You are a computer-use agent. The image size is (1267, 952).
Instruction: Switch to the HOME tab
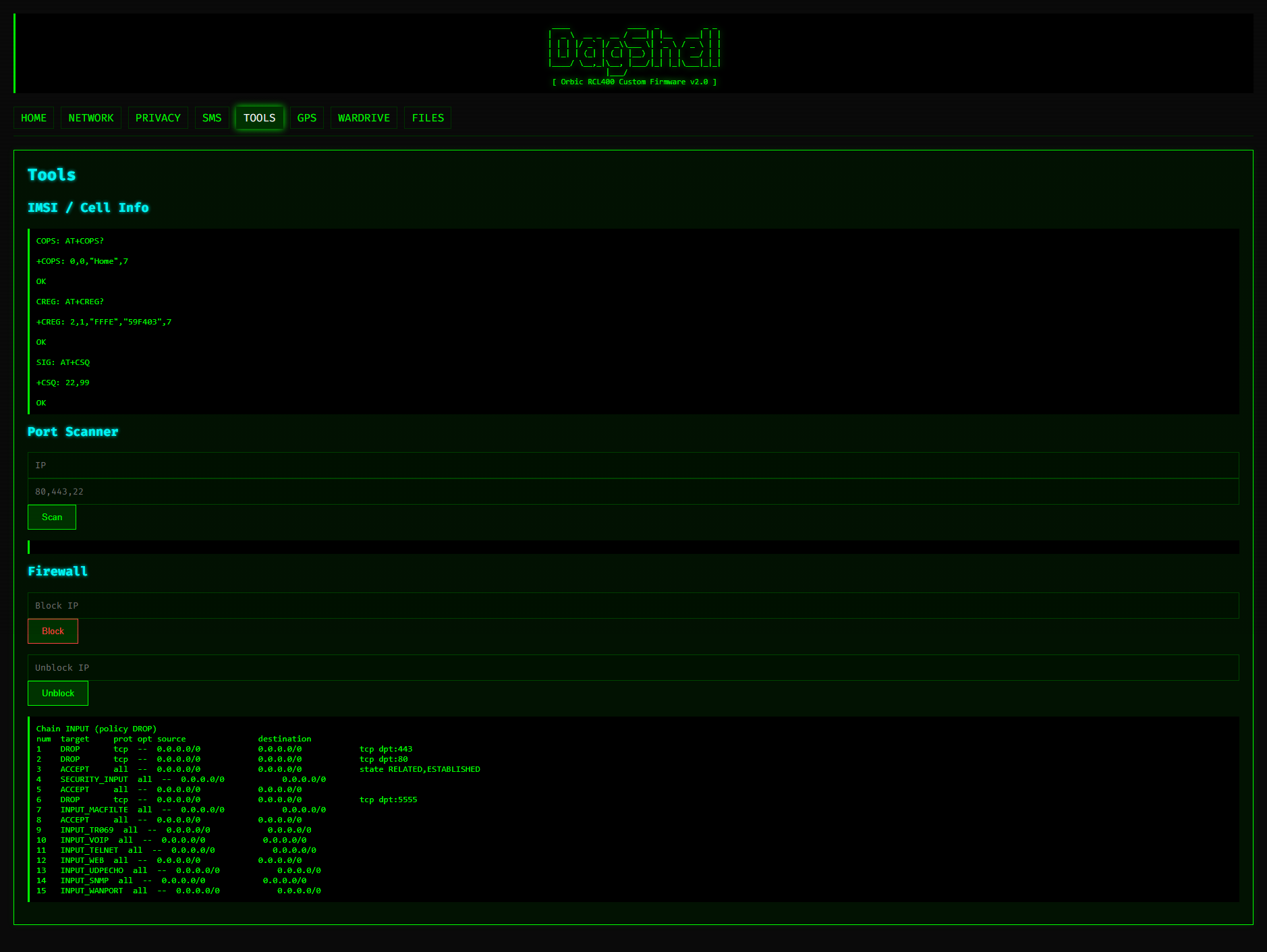(34, 117)
